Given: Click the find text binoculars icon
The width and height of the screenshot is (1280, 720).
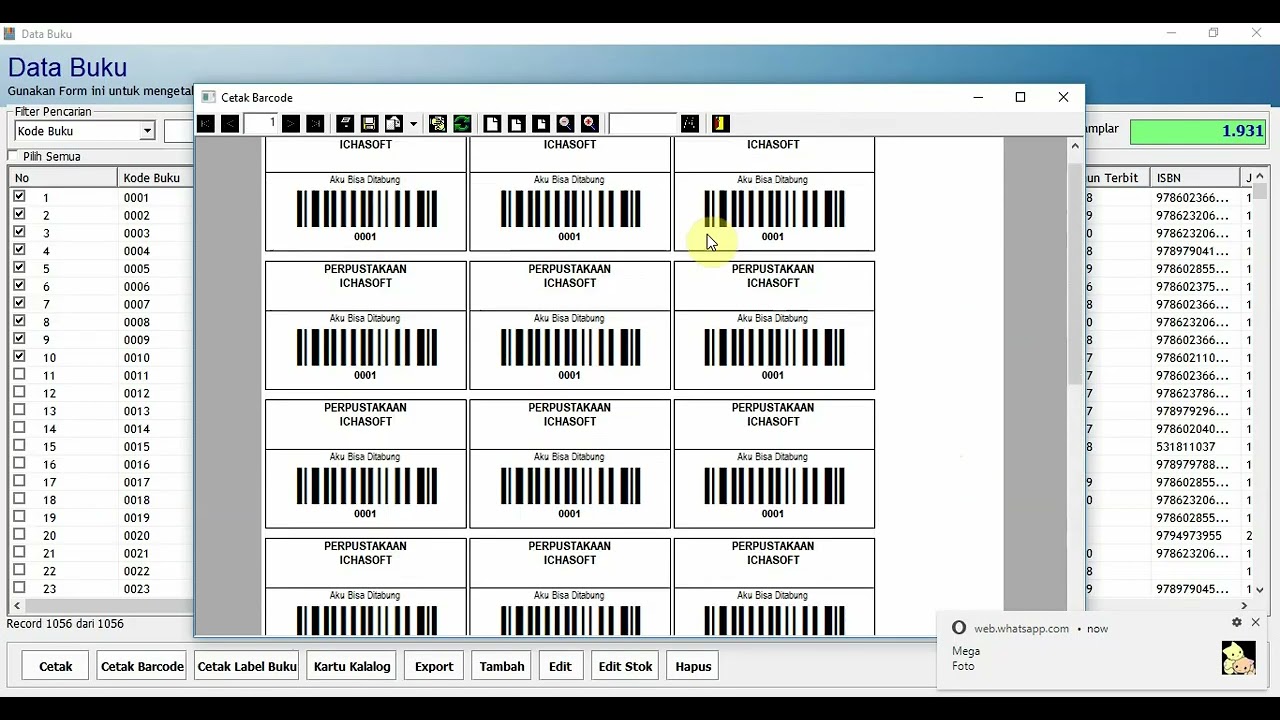Looking at the screenshot, I should [690, 124].
